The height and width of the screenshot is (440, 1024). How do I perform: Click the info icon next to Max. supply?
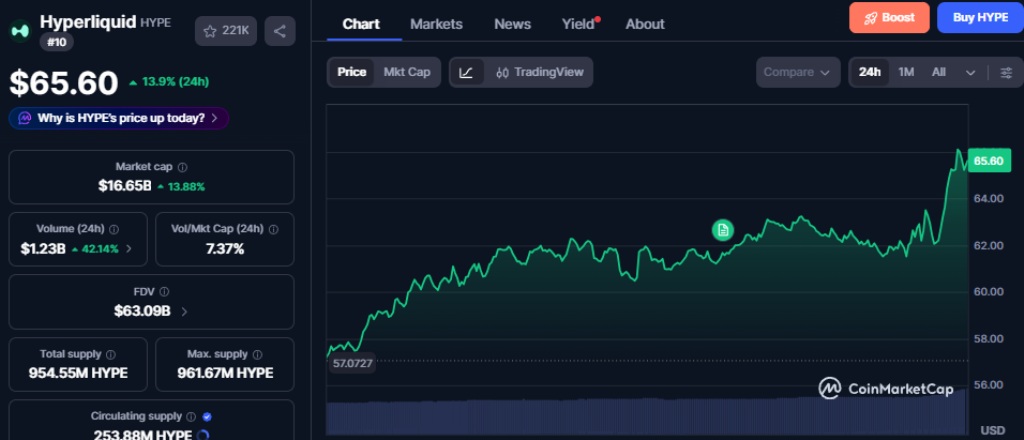(257, 354)
